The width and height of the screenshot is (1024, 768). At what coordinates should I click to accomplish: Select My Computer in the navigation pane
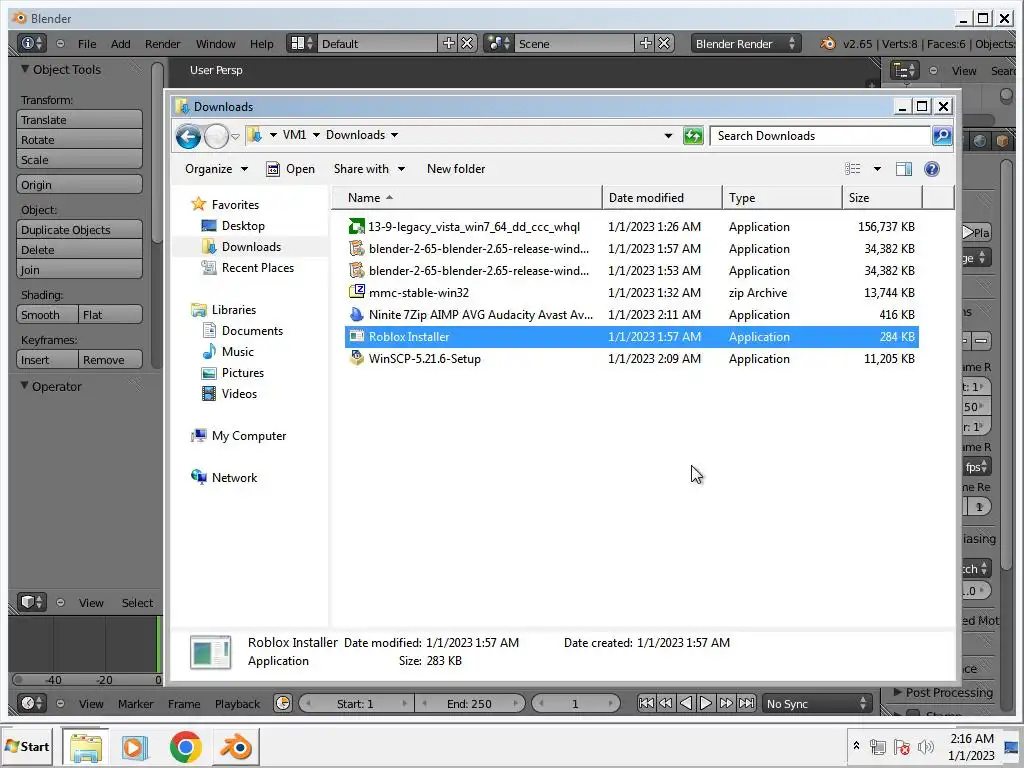[249, 436]
